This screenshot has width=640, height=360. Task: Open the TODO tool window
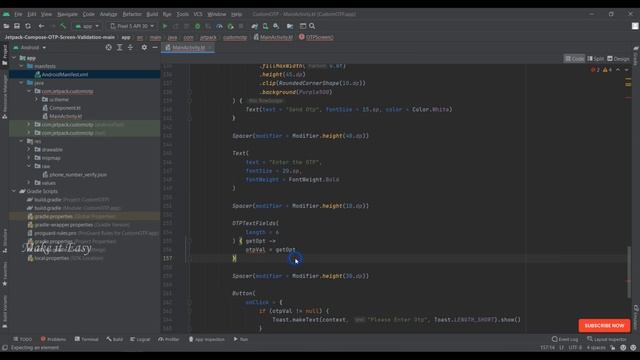pyautogui.click(x=22, y=339)
